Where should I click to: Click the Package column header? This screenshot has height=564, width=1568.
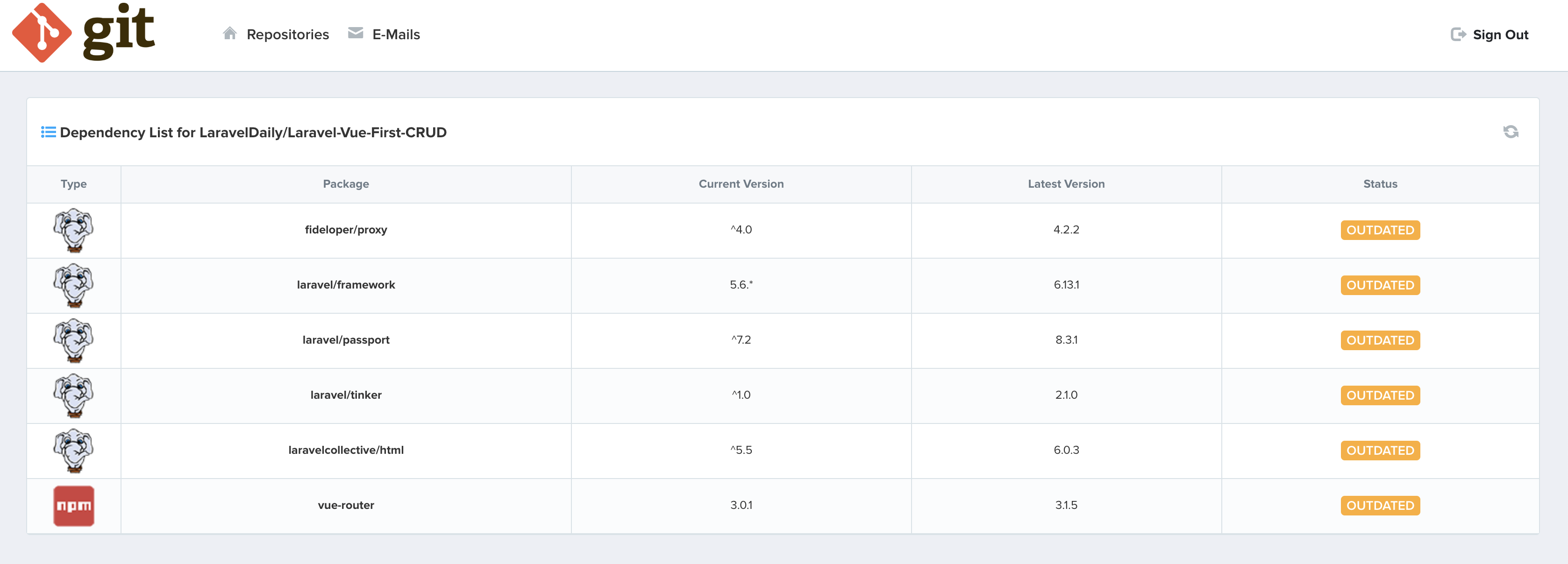pos(346,184)
